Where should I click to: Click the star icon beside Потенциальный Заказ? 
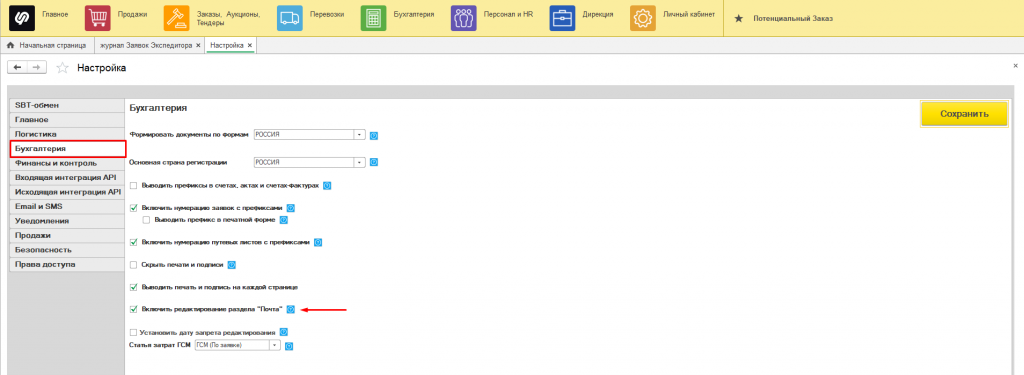click(x=739, y=19)
